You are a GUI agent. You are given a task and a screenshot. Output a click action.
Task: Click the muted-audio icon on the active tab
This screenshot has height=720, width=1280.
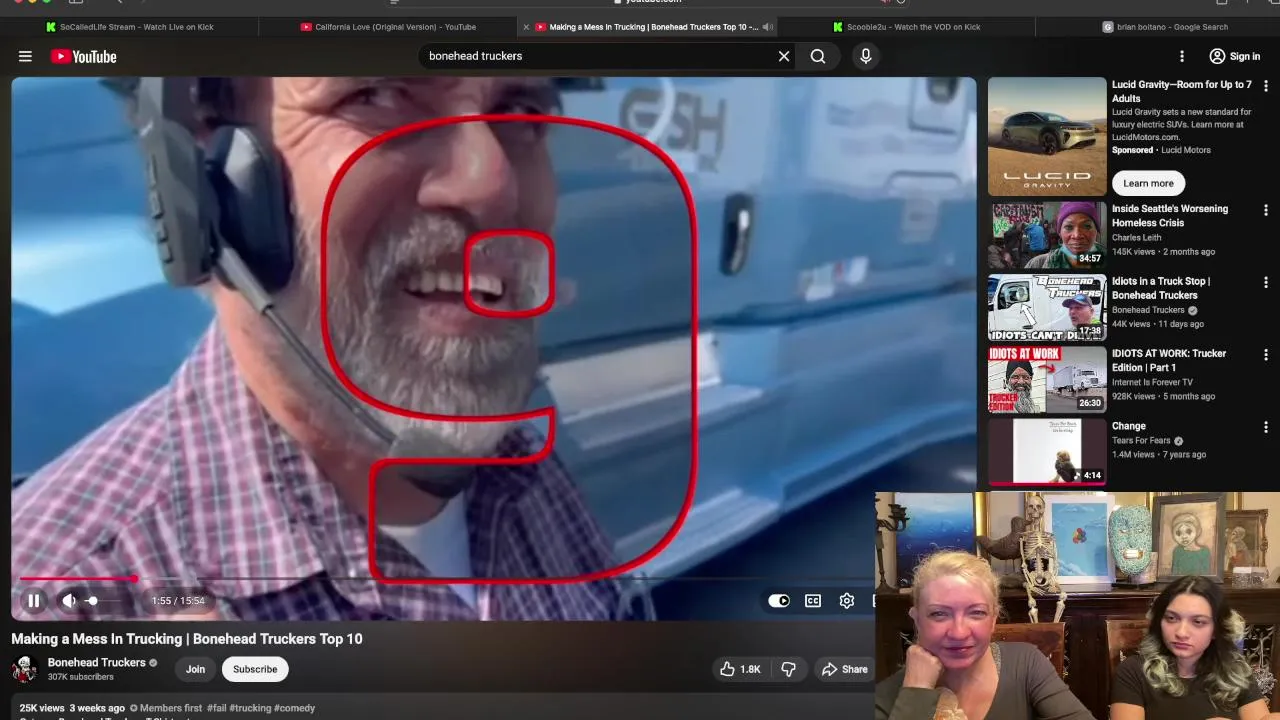pos(767,27)
